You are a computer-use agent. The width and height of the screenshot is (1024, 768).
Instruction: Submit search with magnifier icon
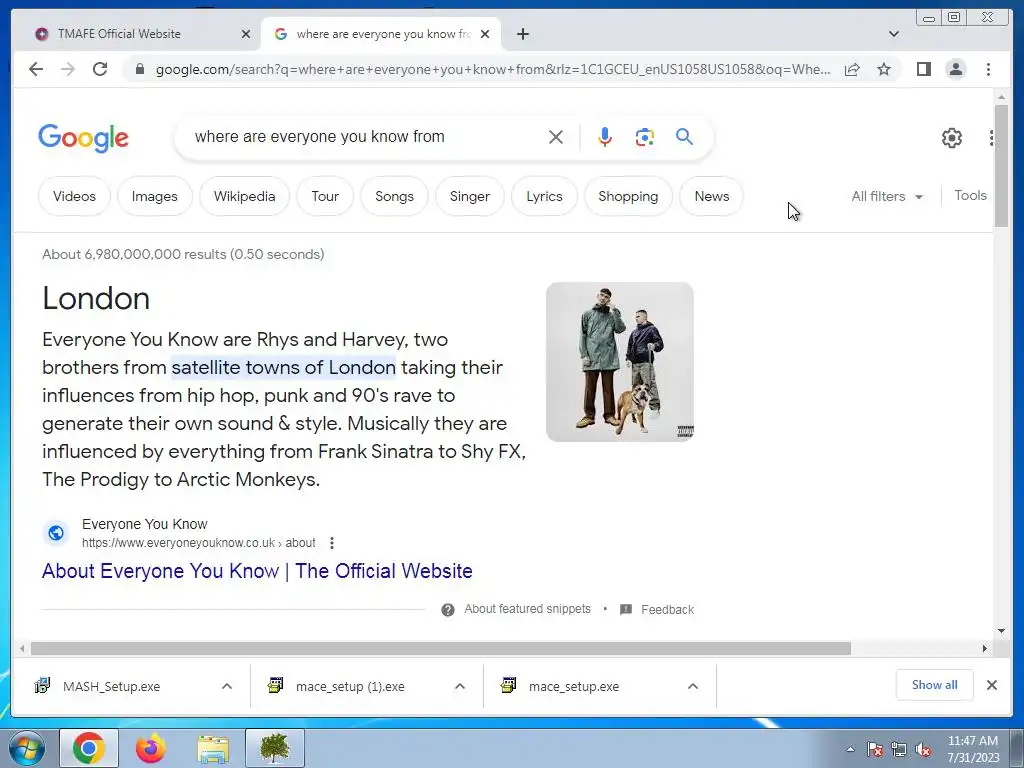(x=684, y=136)
